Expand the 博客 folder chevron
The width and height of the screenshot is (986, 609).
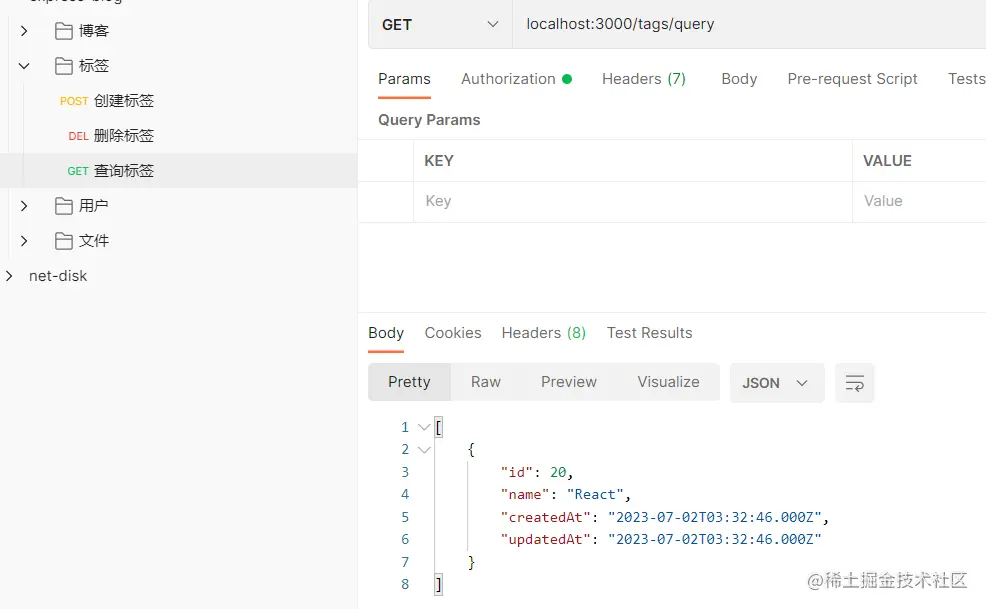(x=24, y=31)
